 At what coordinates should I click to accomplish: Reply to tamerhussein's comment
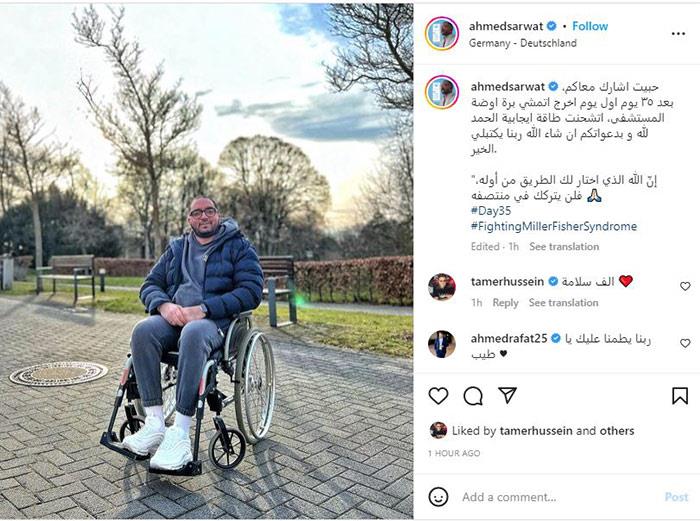pos(505,303)
